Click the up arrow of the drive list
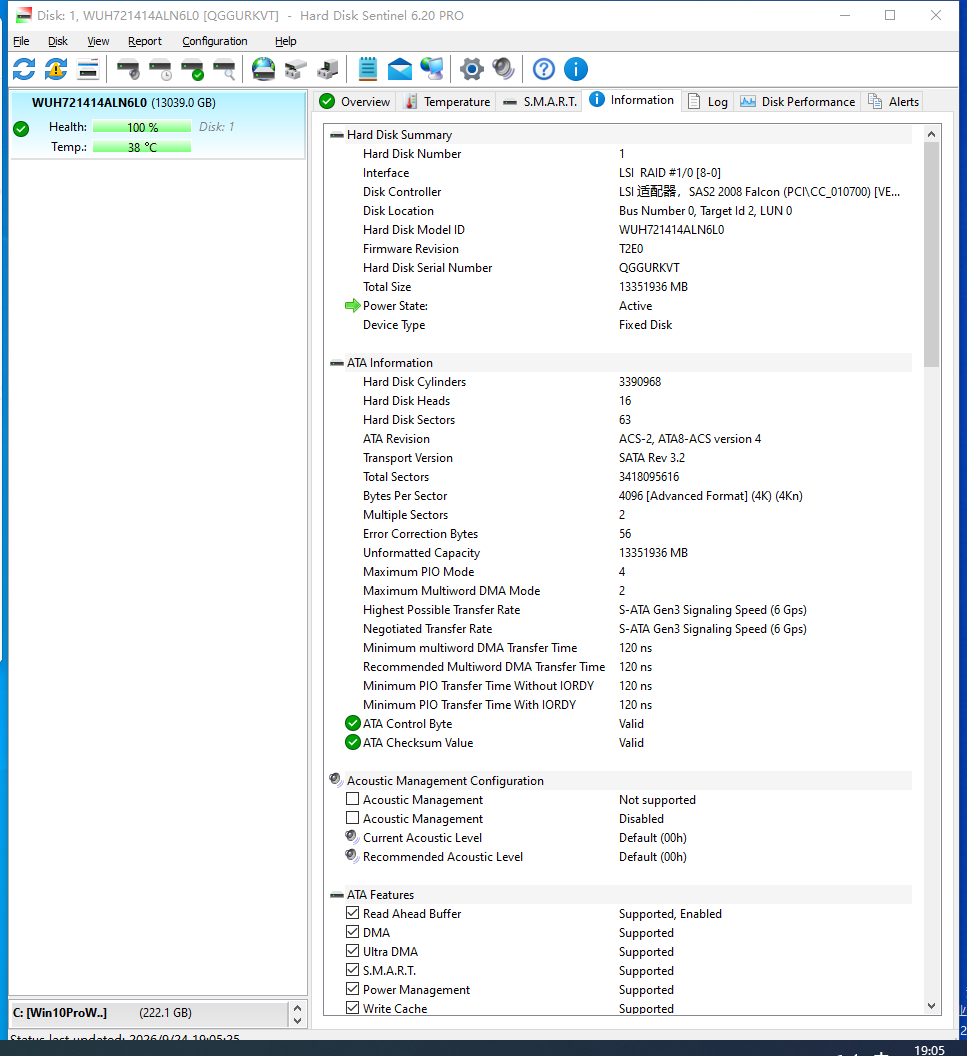967x1056 pixels. [297, 1008]
